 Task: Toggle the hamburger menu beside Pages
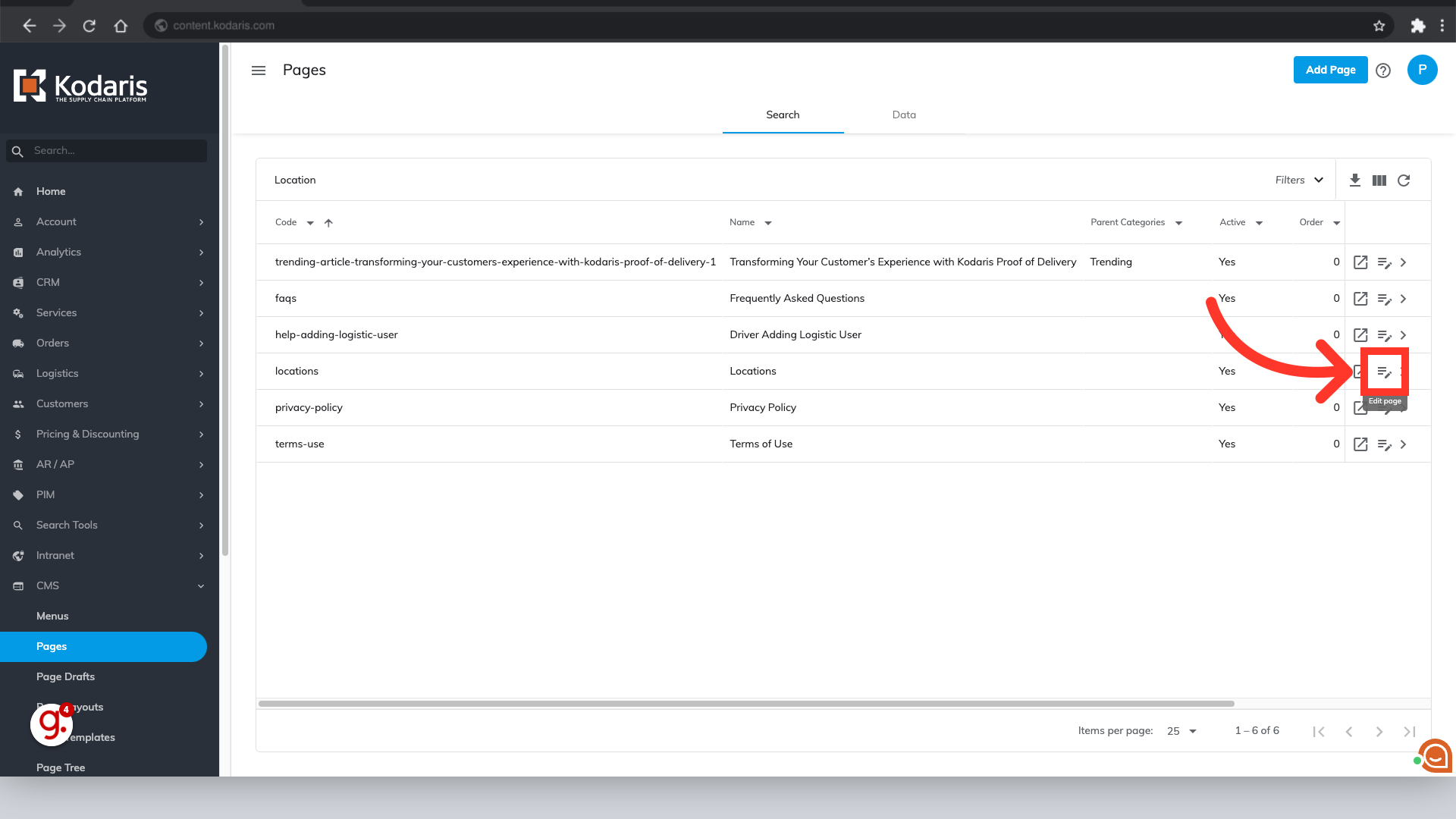(259, 71)
